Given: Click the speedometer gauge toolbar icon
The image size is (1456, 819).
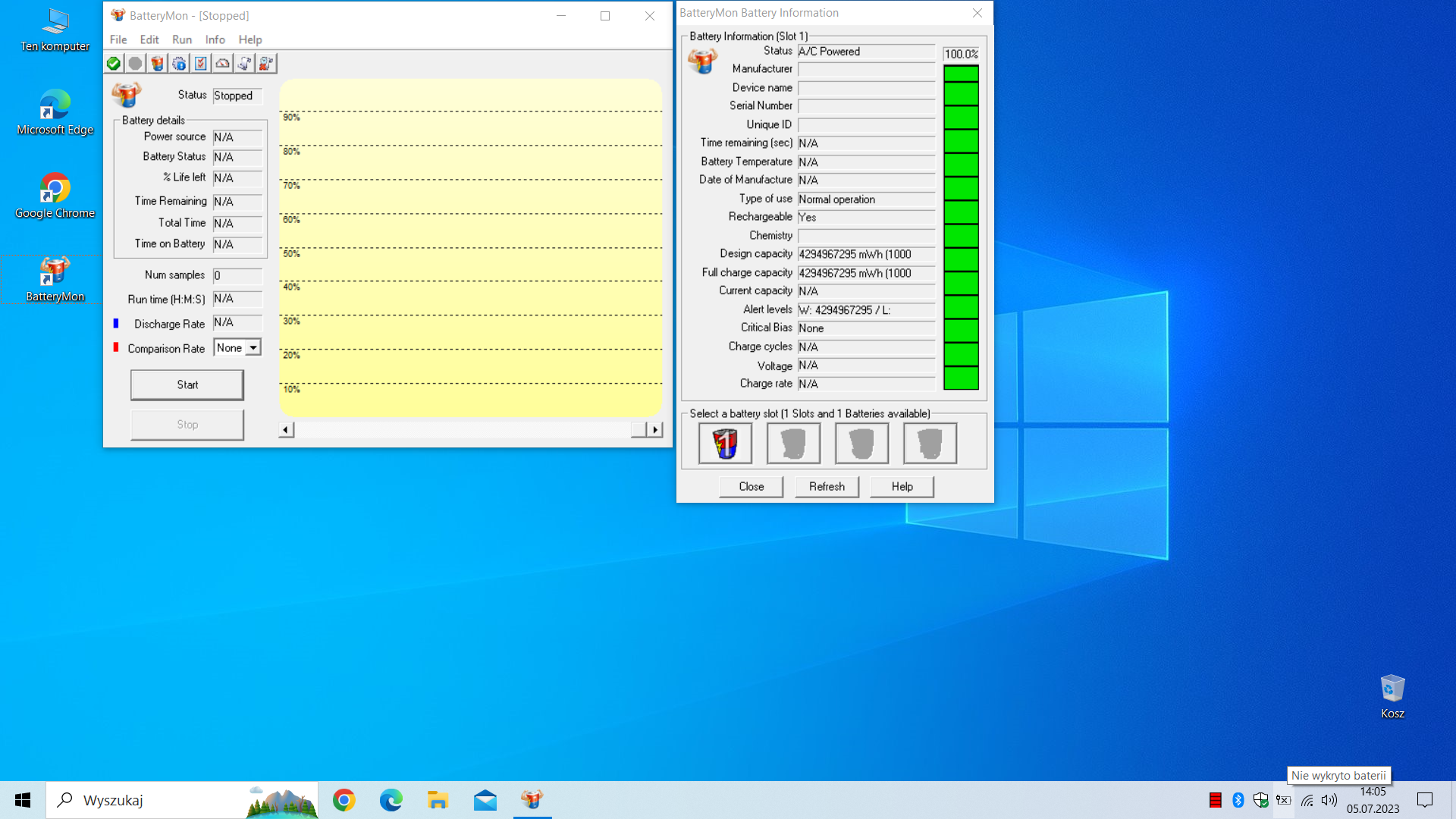Looking at the screenshot, I should coord(222,64).
